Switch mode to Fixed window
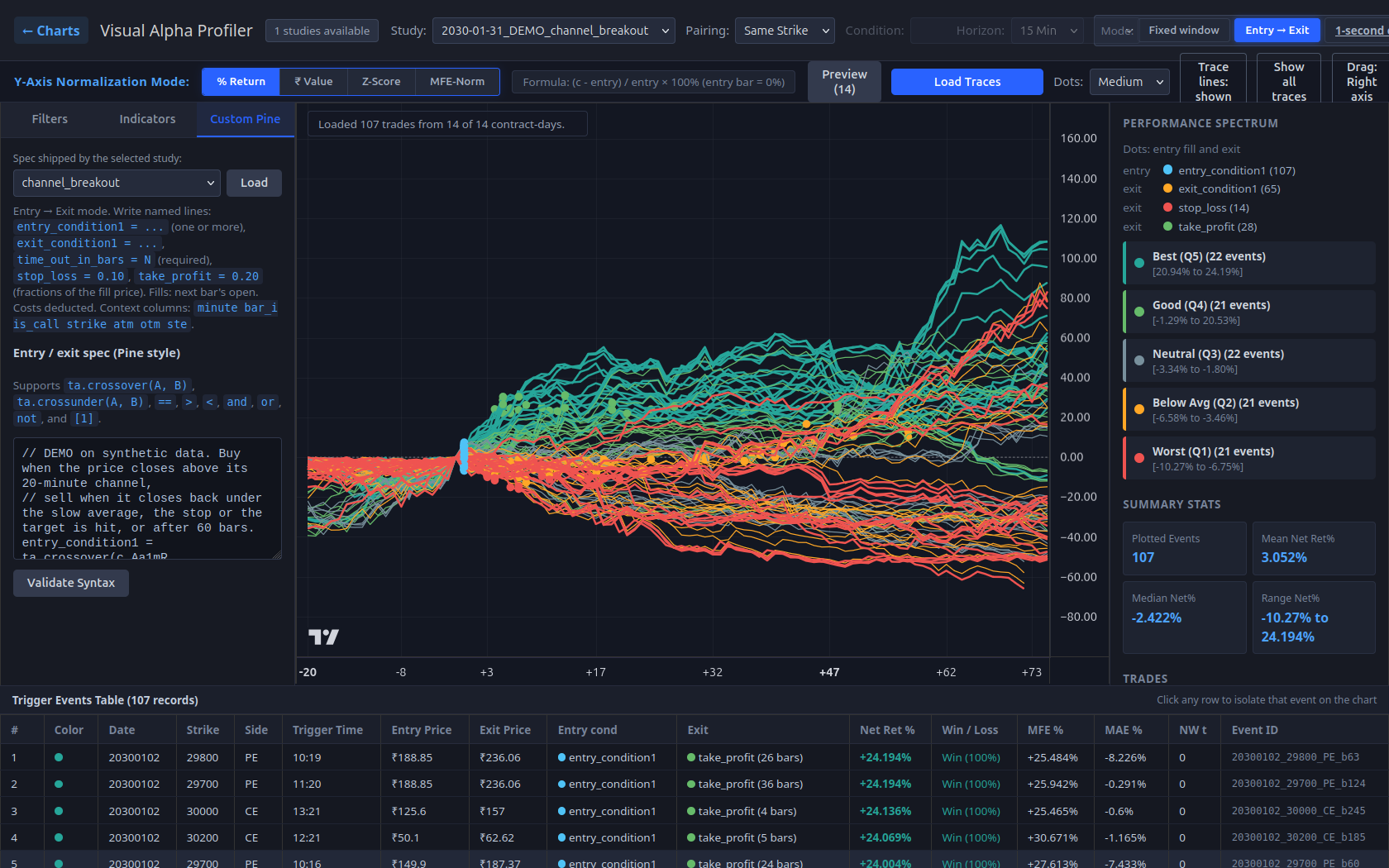 tap(1183, 31)
